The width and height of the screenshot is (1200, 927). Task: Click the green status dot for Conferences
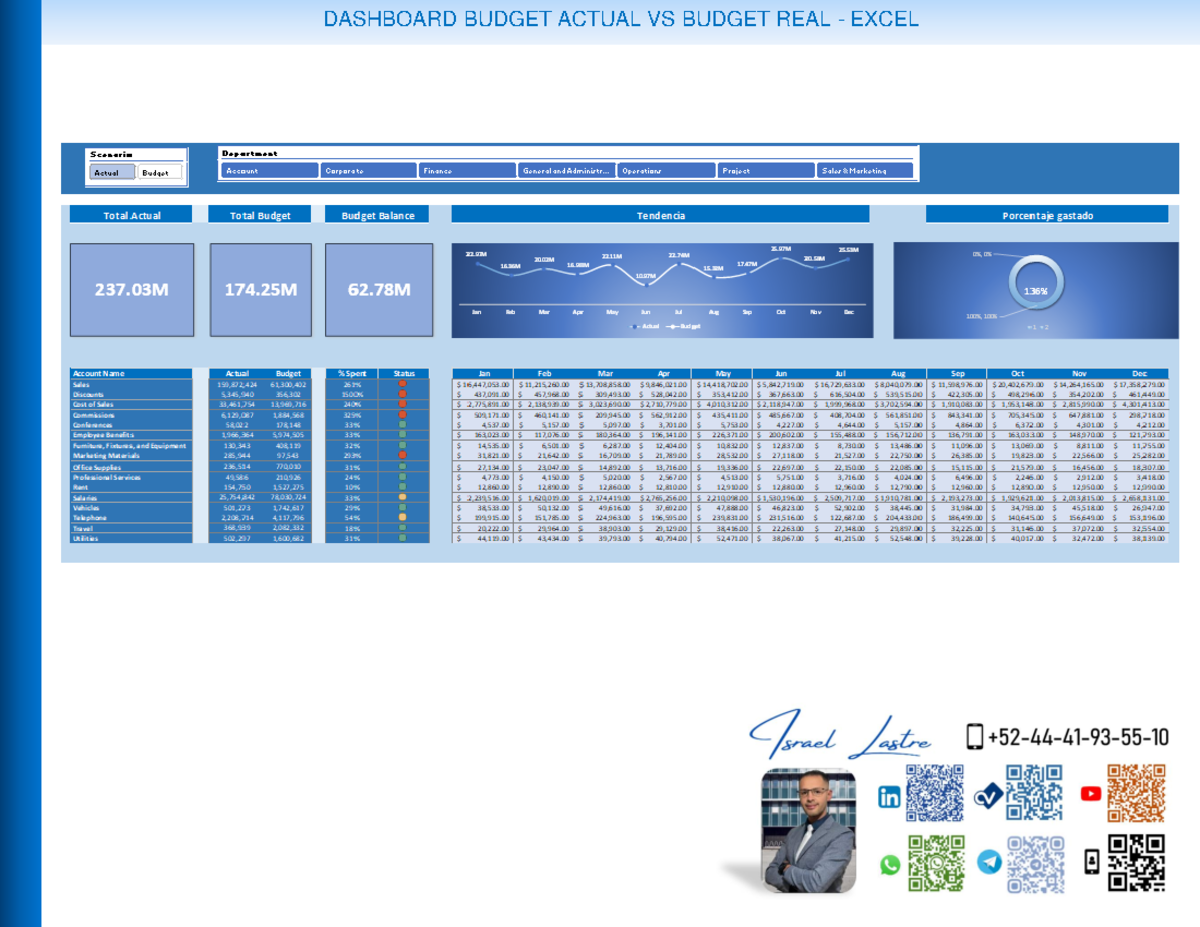[x=403, y=425]
